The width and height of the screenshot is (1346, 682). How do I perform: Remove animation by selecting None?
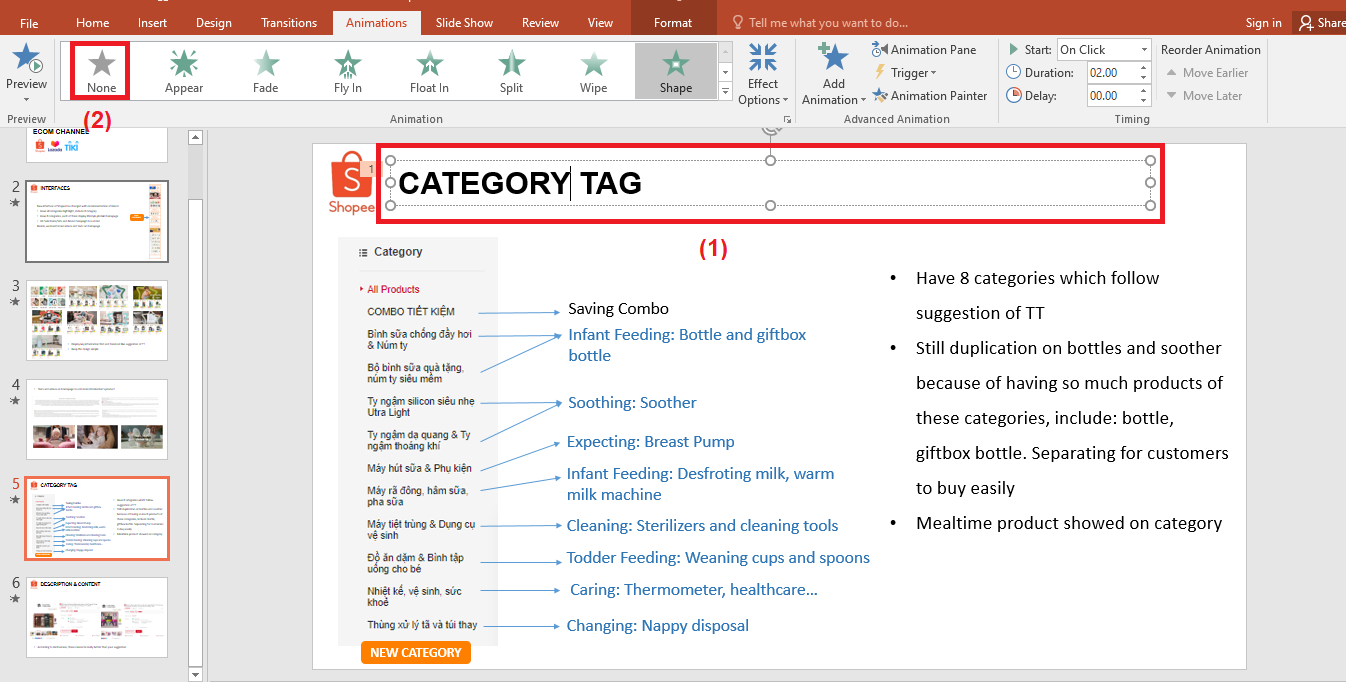click(101, 70)
